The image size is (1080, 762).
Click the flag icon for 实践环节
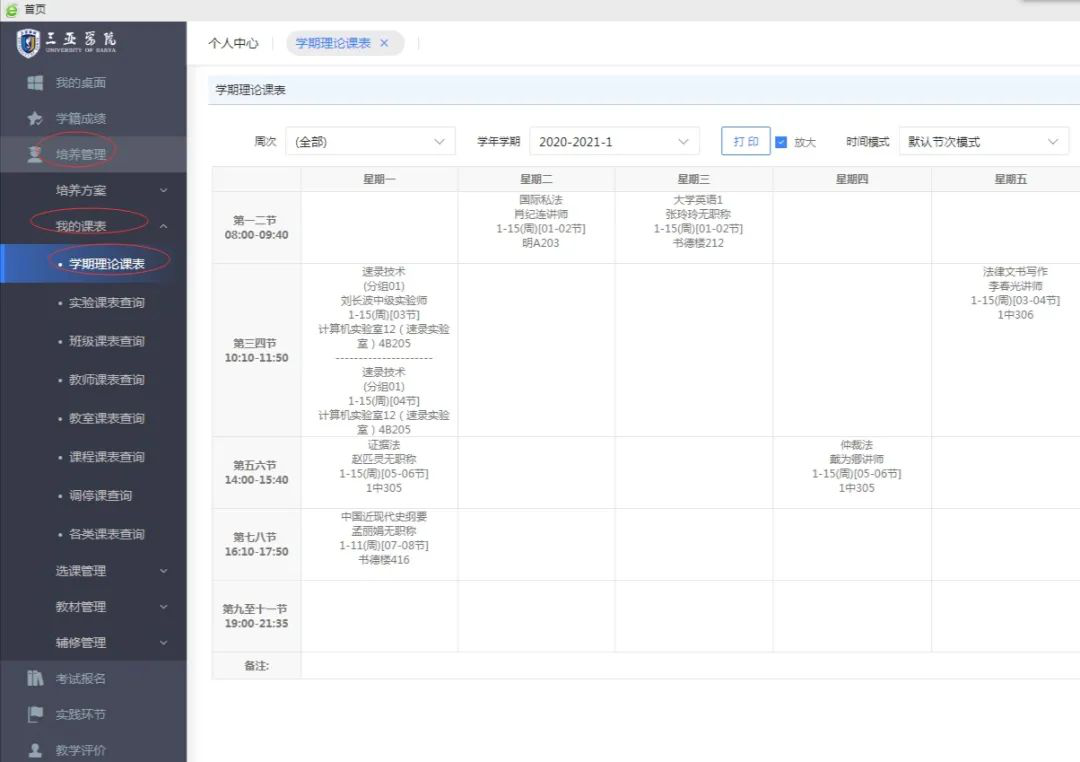(35, 714)
